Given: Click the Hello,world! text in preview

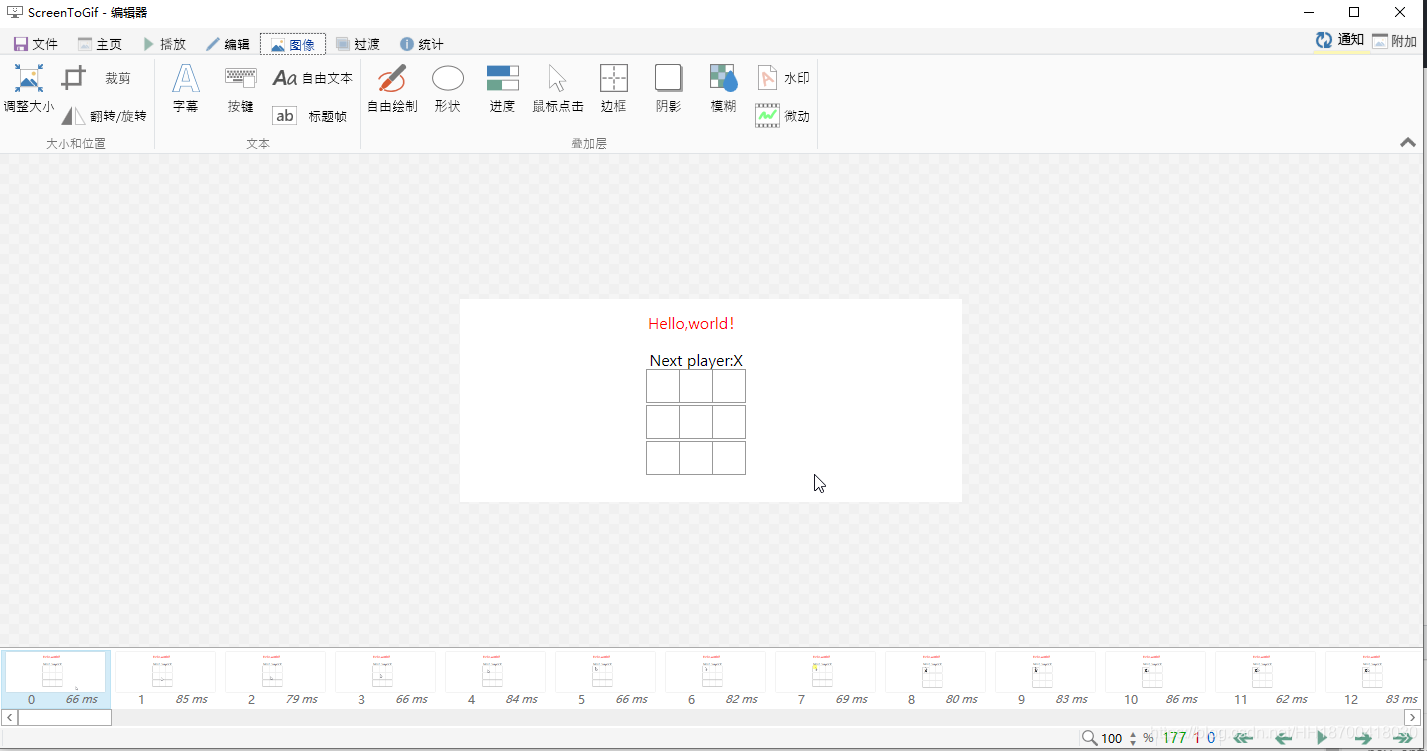Looking at the screenshot, I should click(x=691, y=323).
